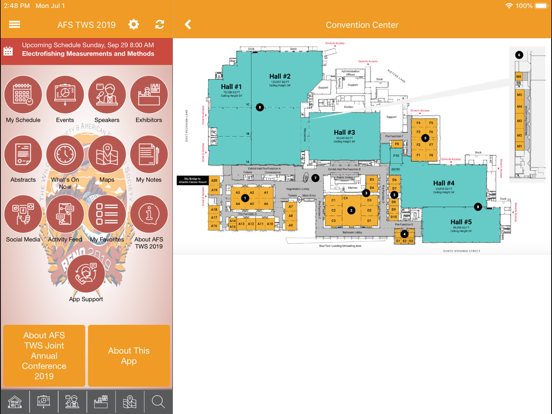
Task: Open the Maps icon
Action: (x=107, y=155)
